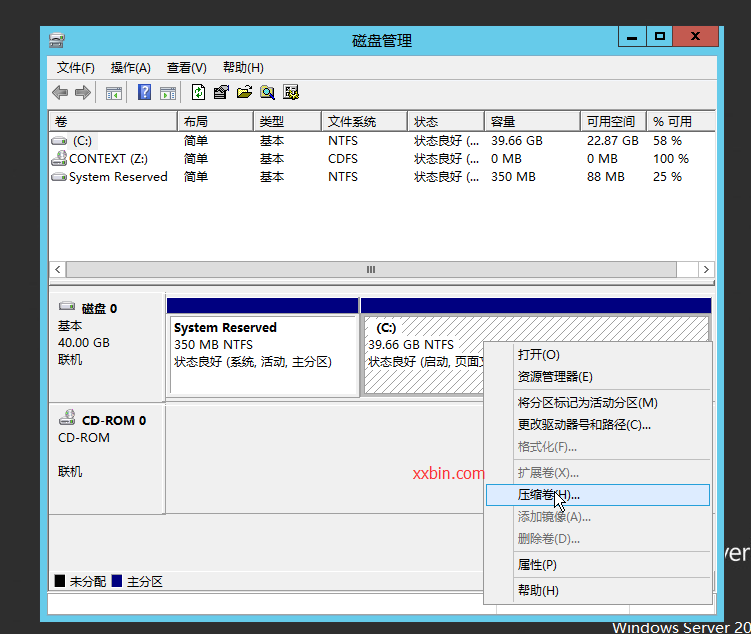Select CONTEXT (Z:) row name in list

(108, 158)
